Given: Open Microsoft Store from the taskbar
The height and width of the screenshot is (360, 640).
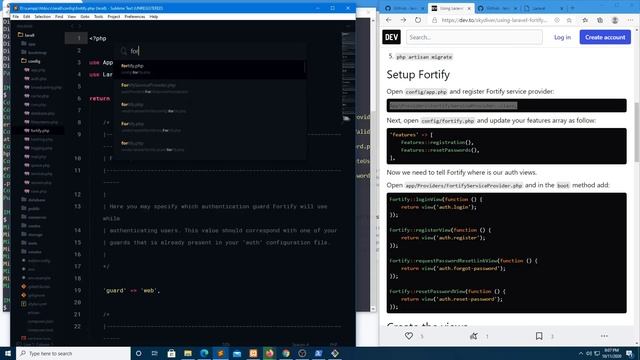Looking at the screenshot, I should [171, 353].
